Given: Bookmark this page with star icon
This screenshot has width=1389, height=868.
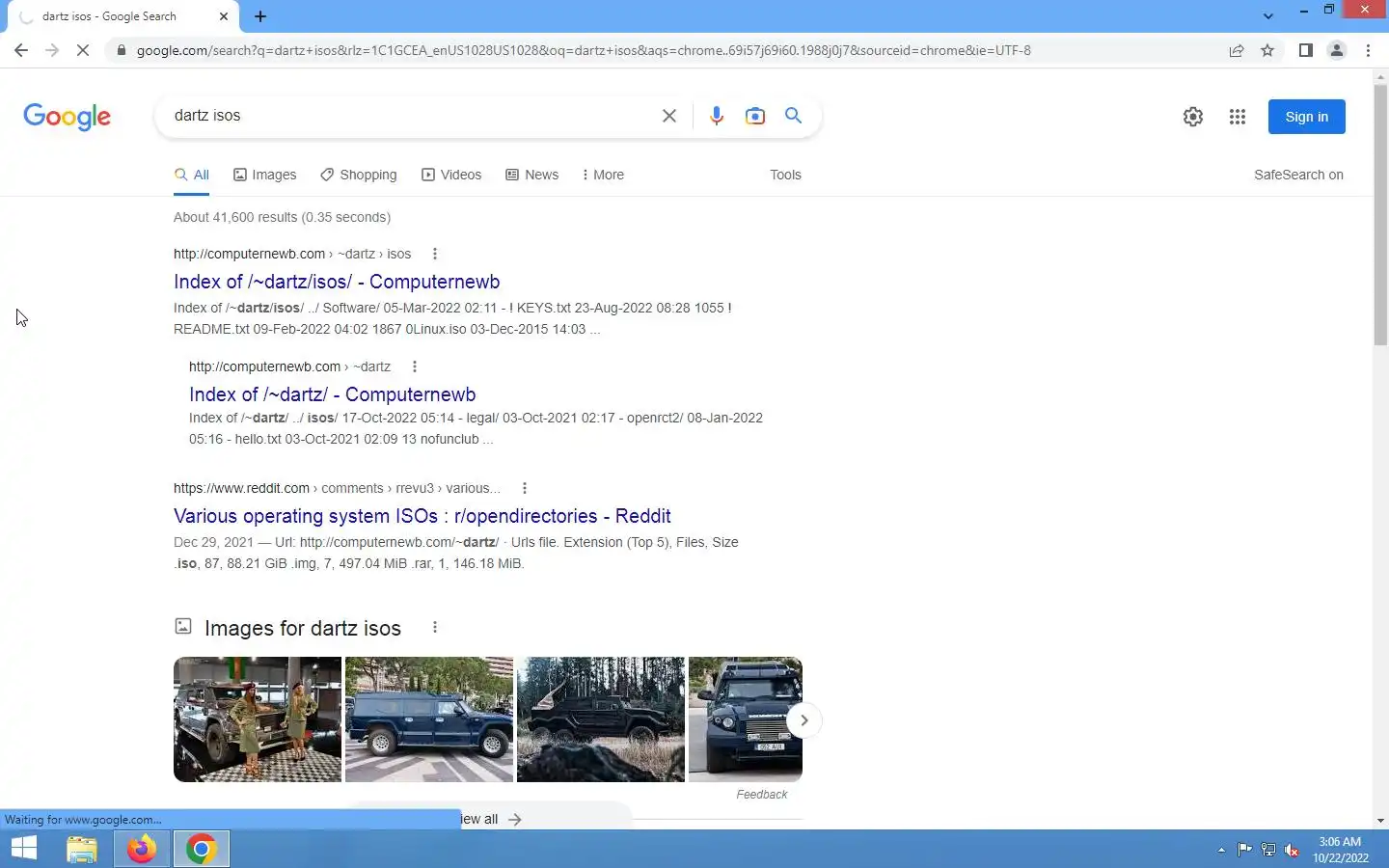Looking at the screenshot, I should [x=1267, y=50].
